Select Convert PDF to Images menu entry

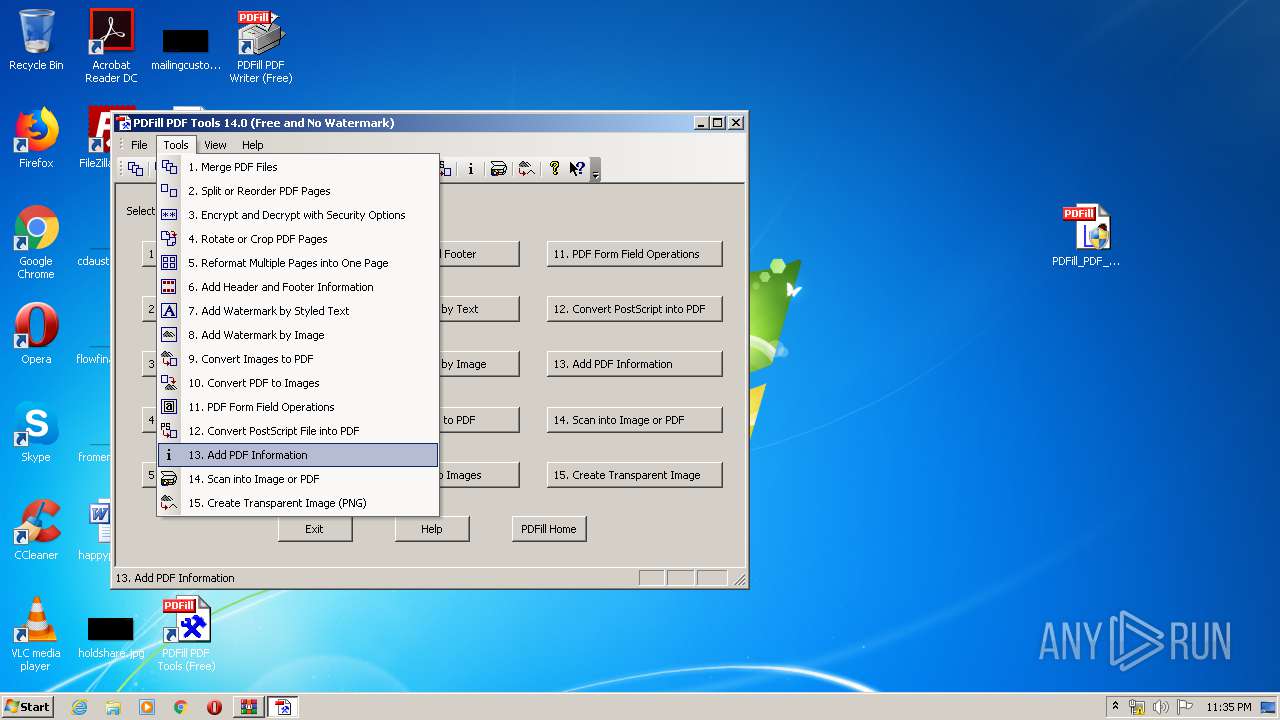[x=298, y=383]
